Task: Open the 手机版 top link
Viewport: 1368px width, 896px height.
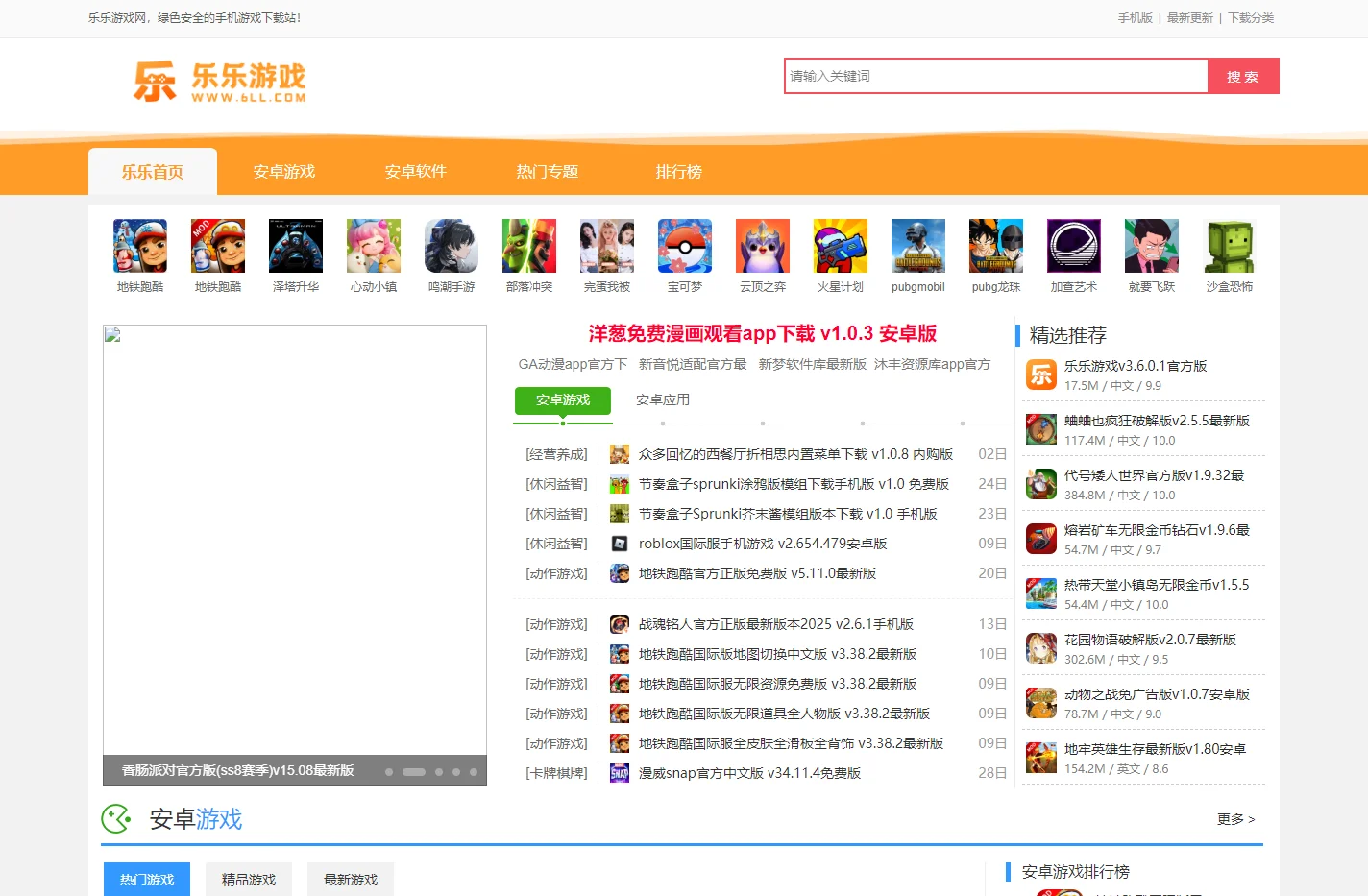Action: (x=1135, y=18)
